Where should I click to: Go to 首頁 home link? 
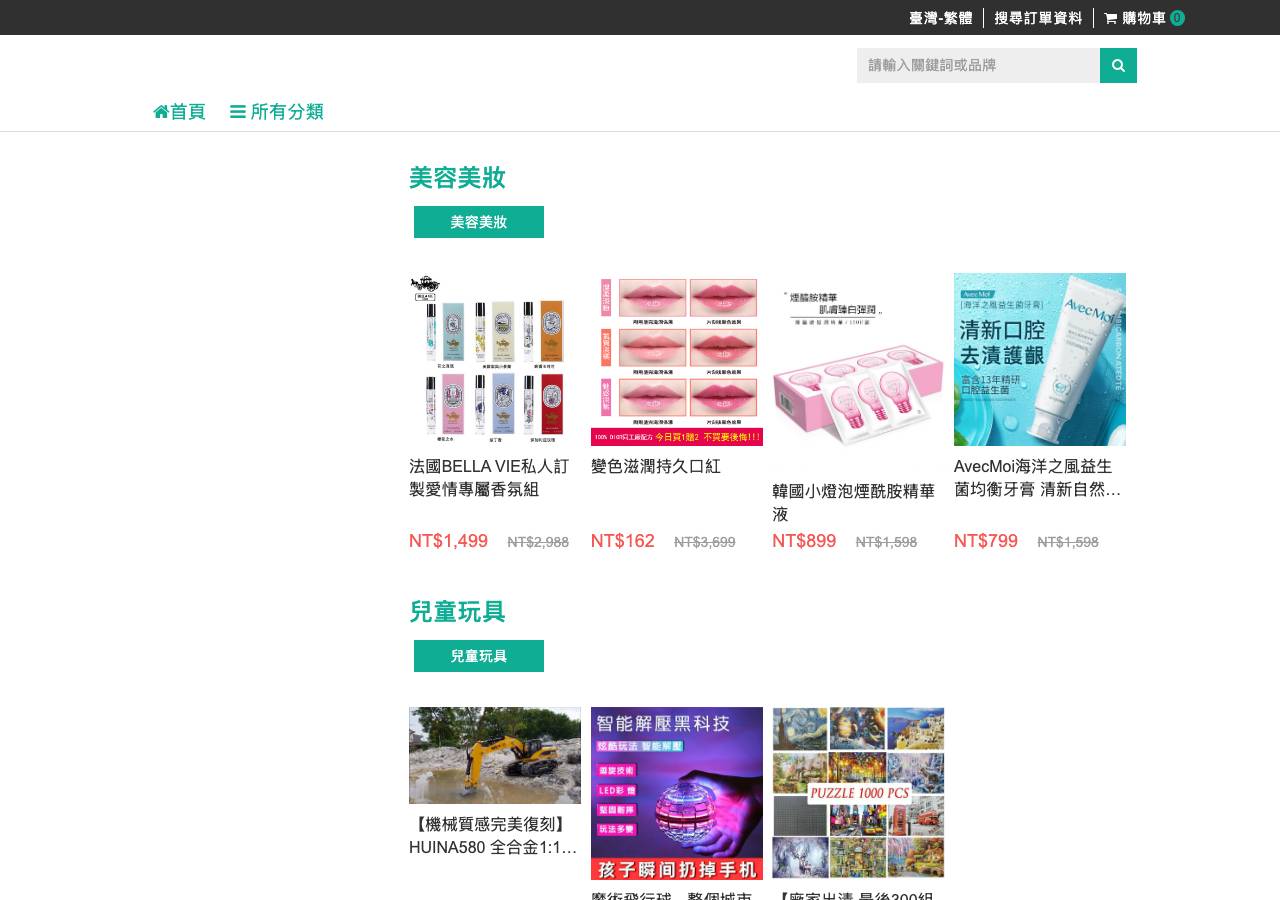(179, 112)
